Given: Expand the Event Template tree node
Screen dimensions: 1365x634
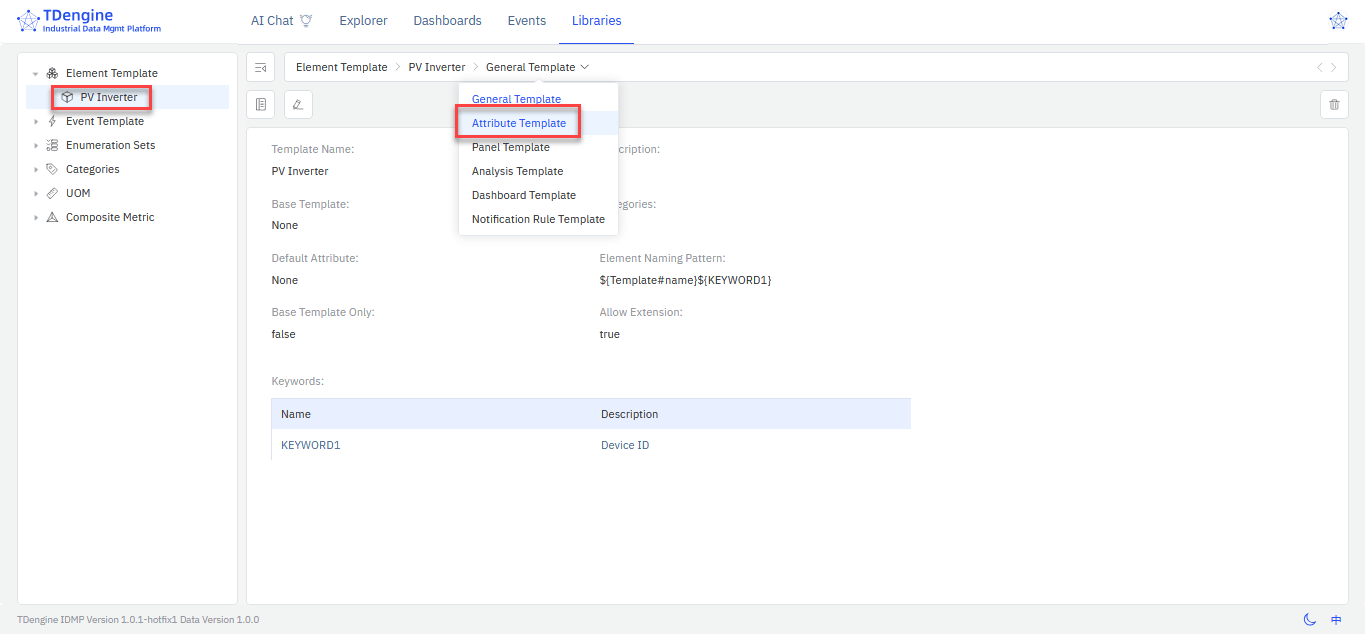Looking at the screenshot, I should click(x=36, y=122).
